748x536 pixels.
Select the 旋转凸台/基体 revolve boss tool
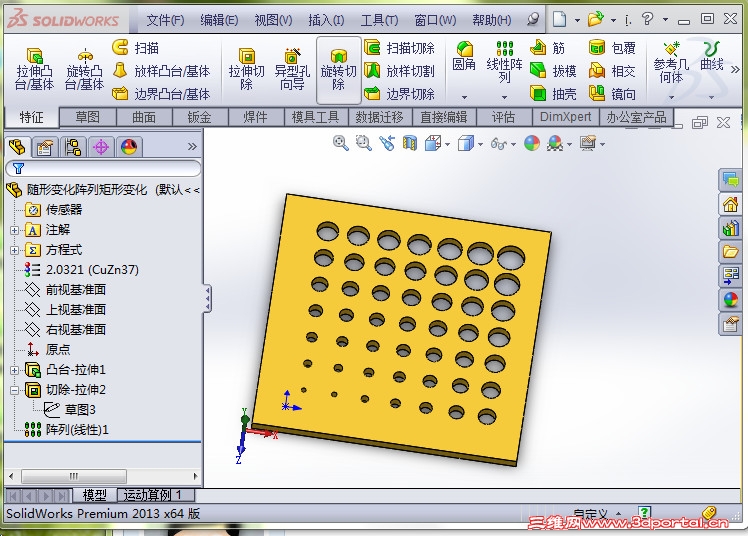click(x=84, y=69)
